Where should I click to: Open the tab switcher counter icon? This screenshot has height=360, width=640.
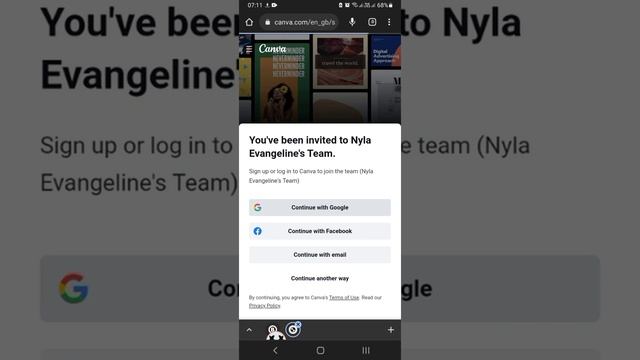(372, 22)
